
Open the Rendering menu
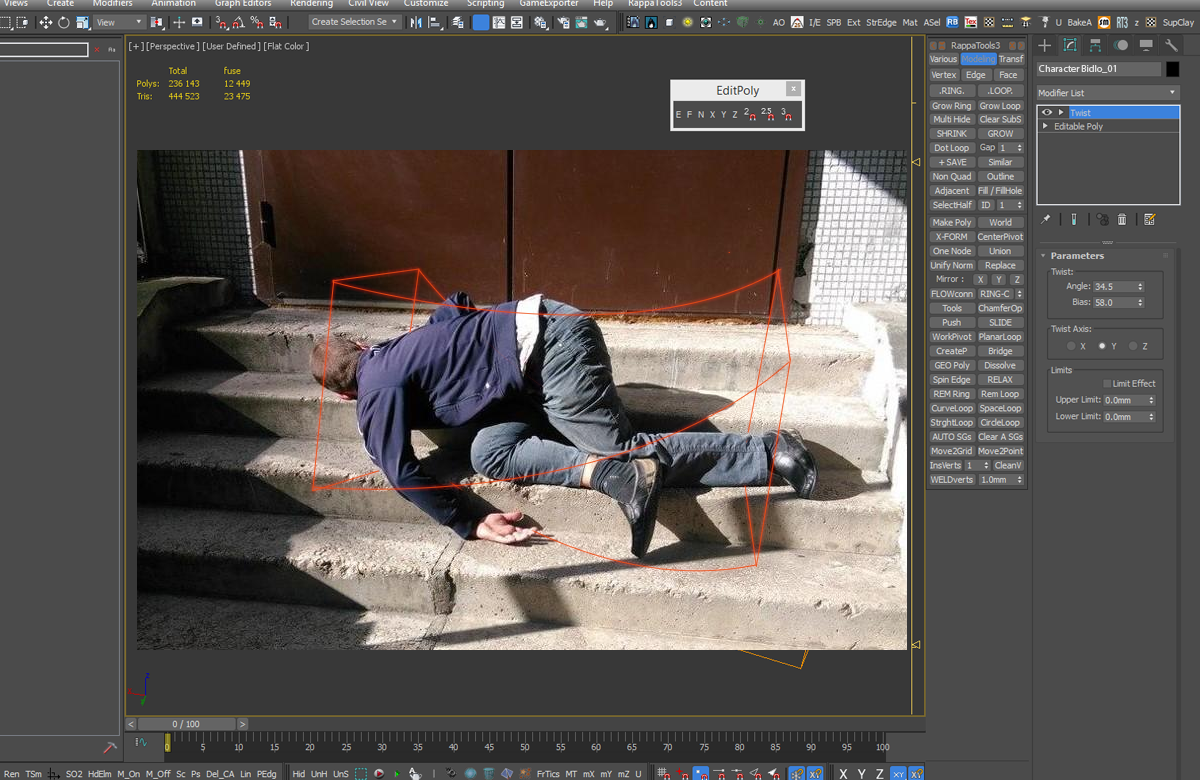311,4
